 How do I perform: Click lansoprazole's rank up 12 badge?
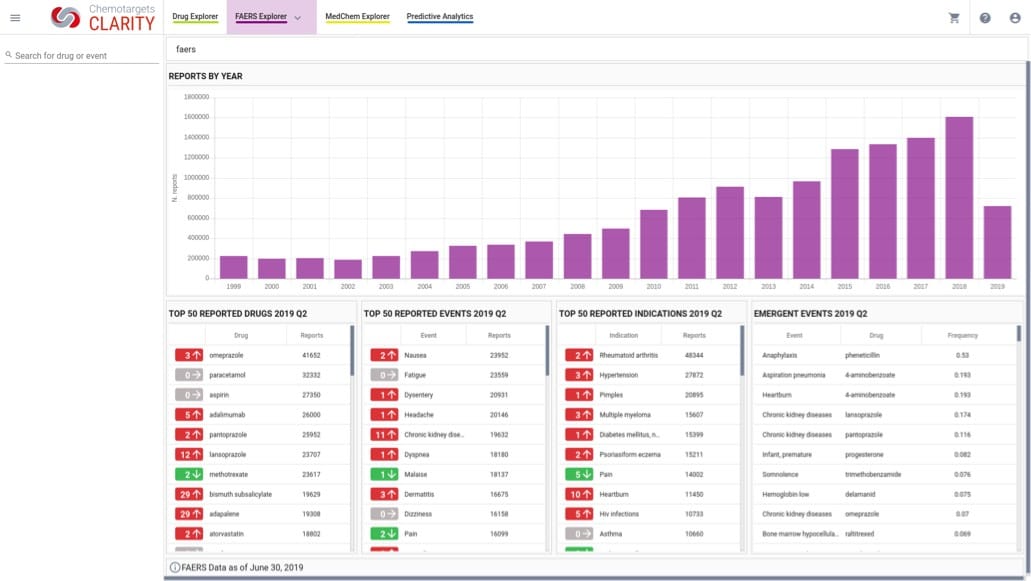[189, 454]
